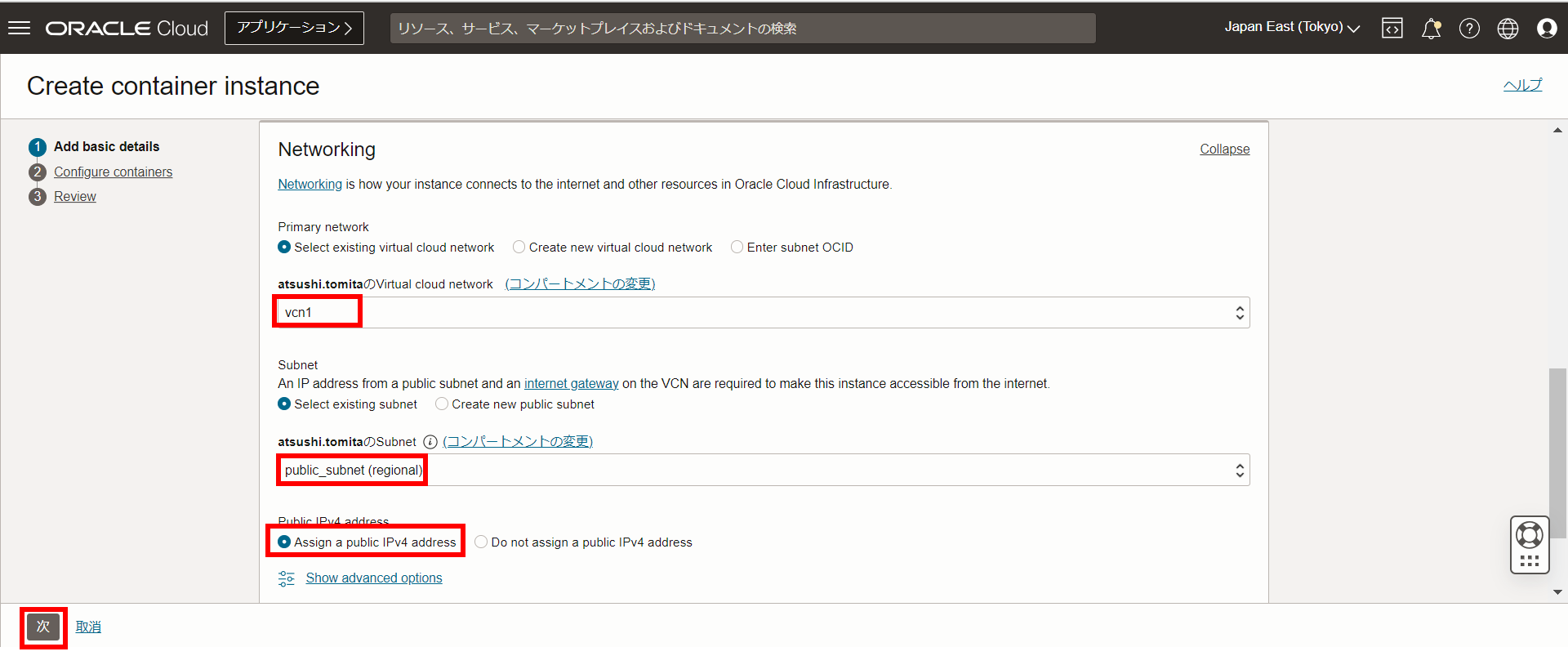
Task: Open the hamburger navigation menu
Action: [x=19, y=28]
